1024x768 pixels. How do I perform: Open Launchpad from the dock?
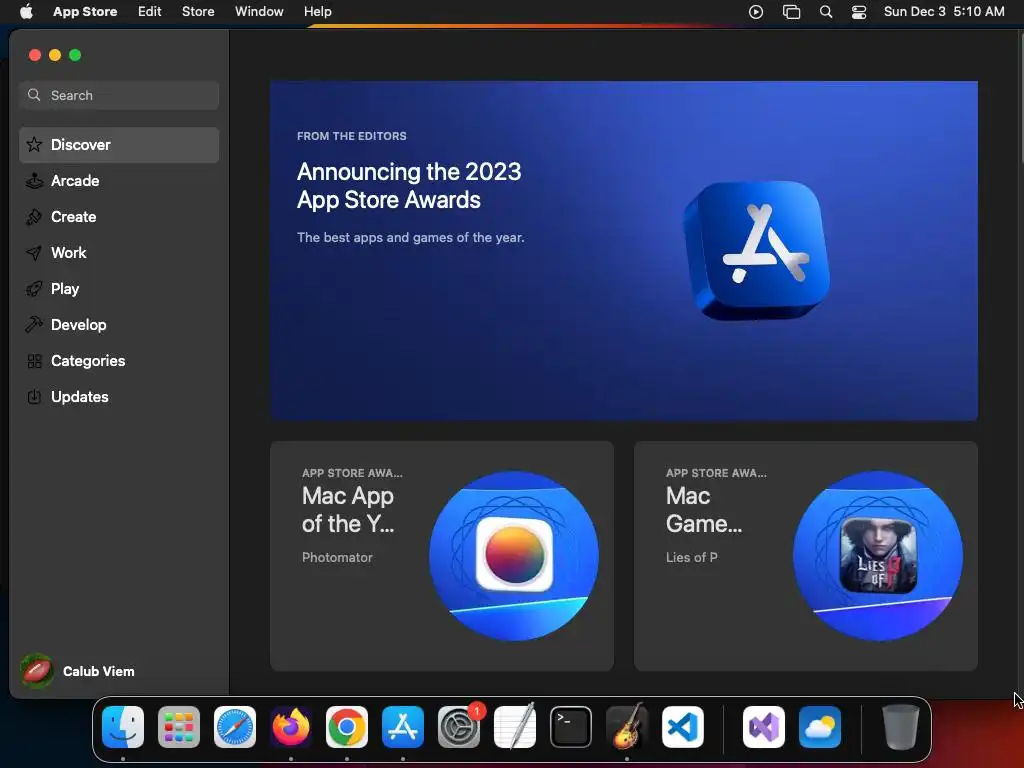point(179,726)
